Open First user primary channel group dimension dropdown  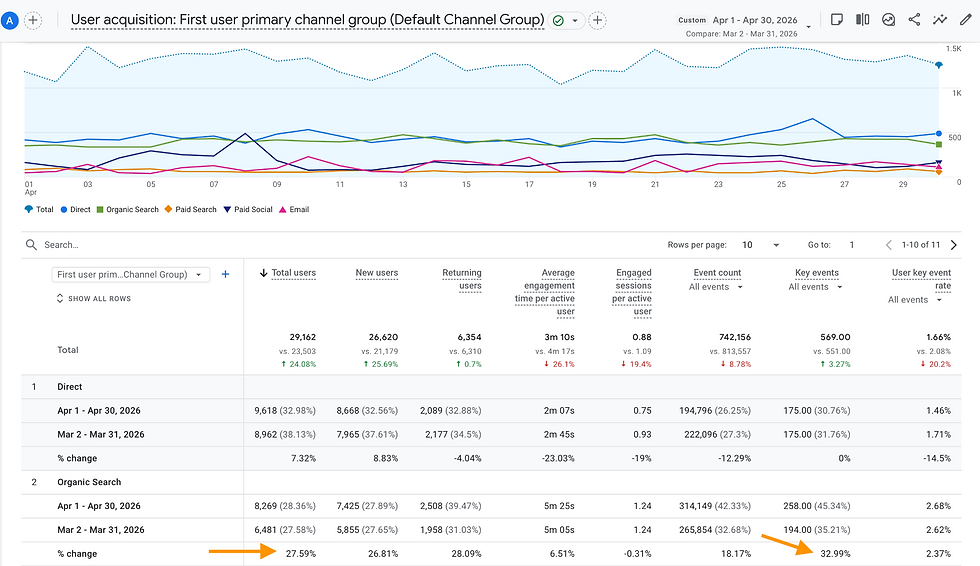pos(130,274)
